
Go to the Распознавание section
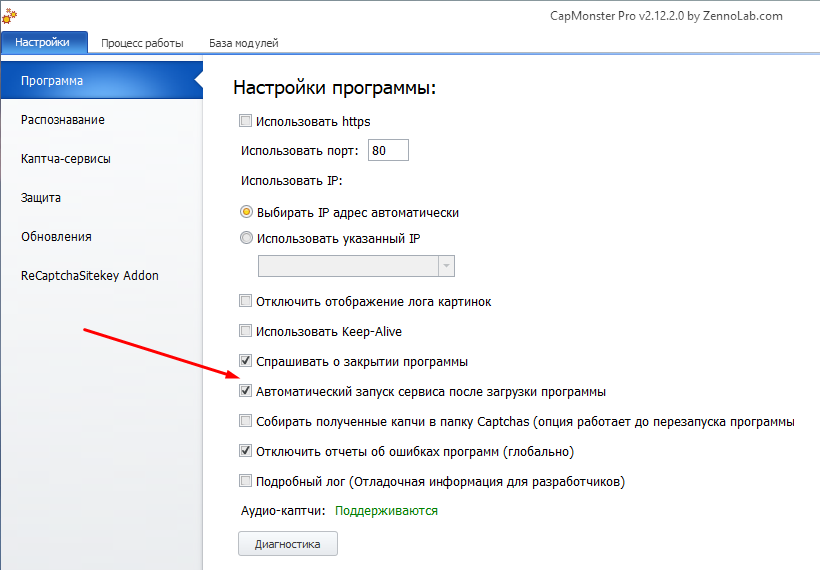coord(63,120)
